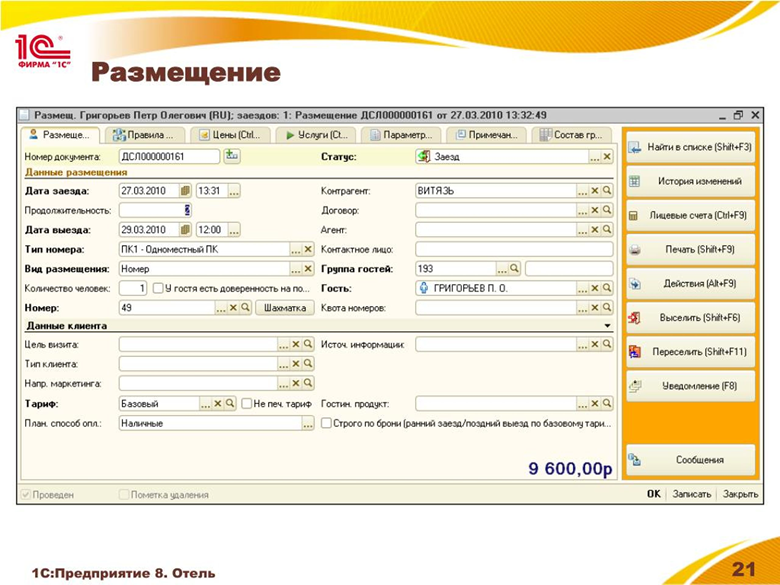Viewport: 780px width, 585px height.
Task: Click the icon beside the Номер документа field
Action: [x=232, y=156]
